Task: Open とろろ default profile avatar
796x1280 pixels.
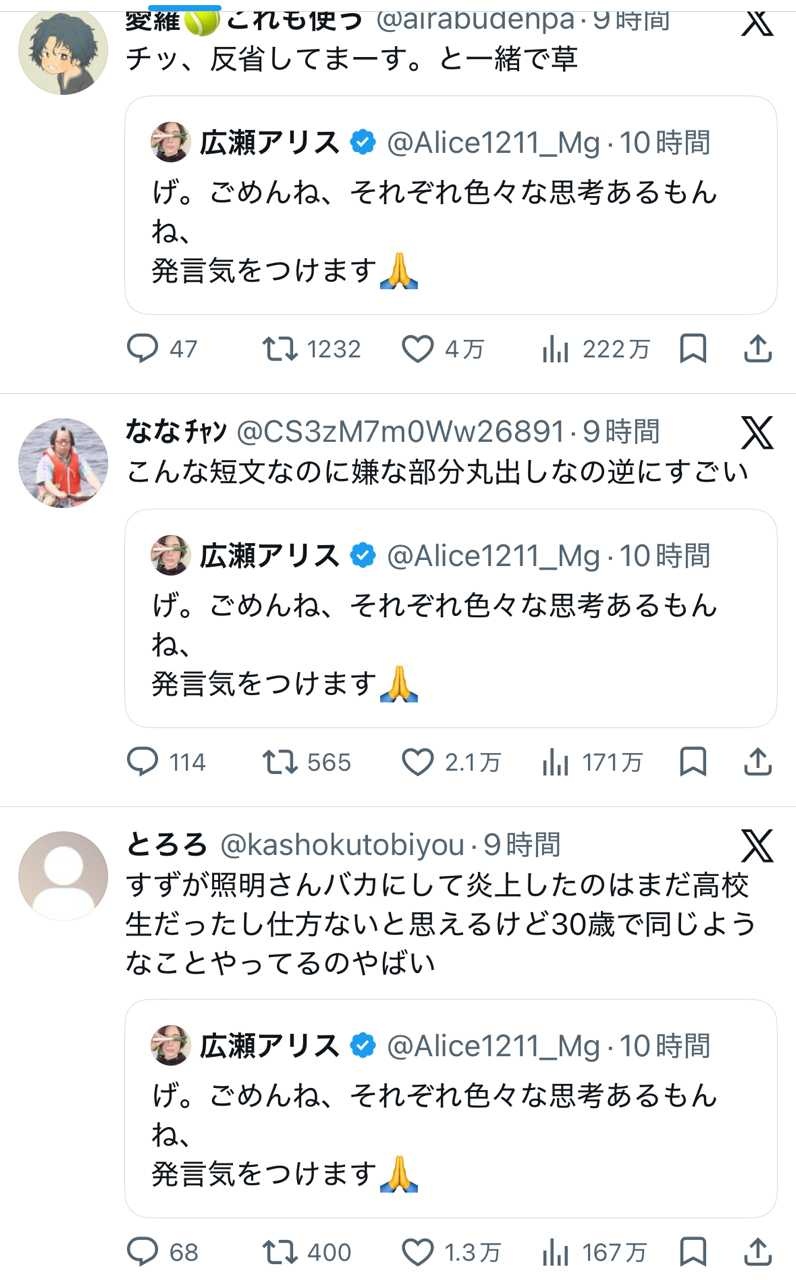Action: pos(64,875)
